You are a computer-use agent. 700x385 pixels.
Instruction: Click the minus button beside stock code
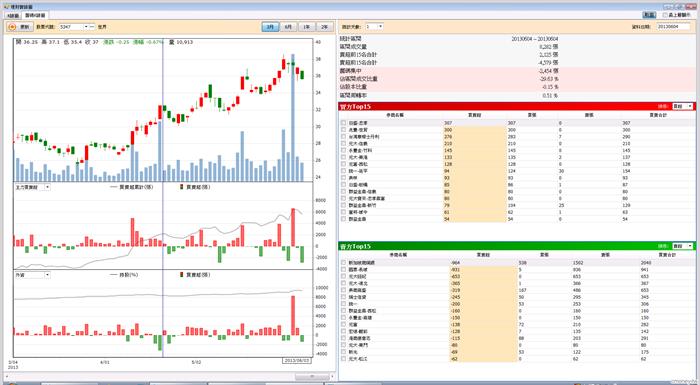pos(92,27)
